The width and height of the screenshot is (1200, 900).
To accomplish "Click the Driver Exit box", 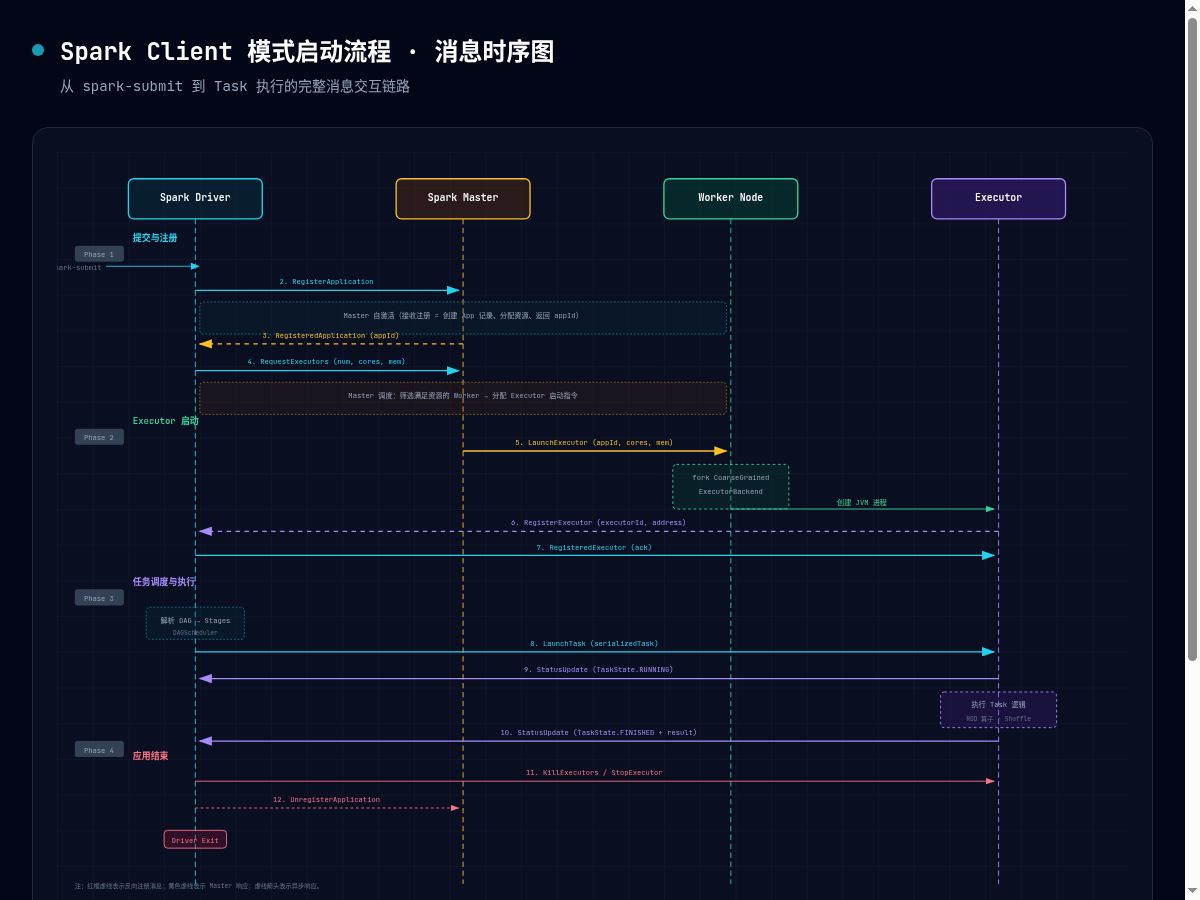I will 195,839.
